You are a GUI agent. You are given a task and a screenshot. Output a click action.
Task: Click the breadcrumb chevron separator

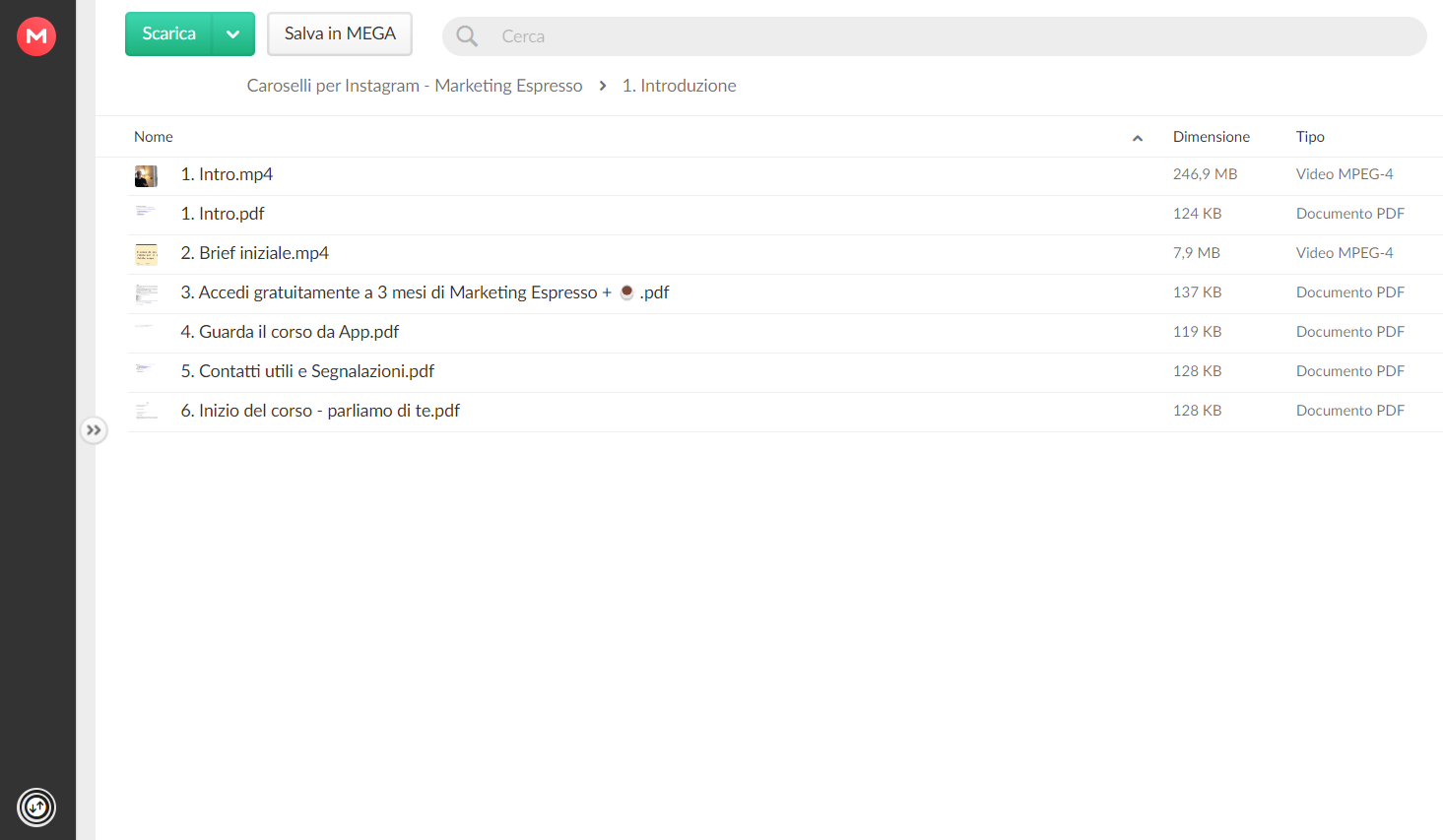(x=603, y=86)
